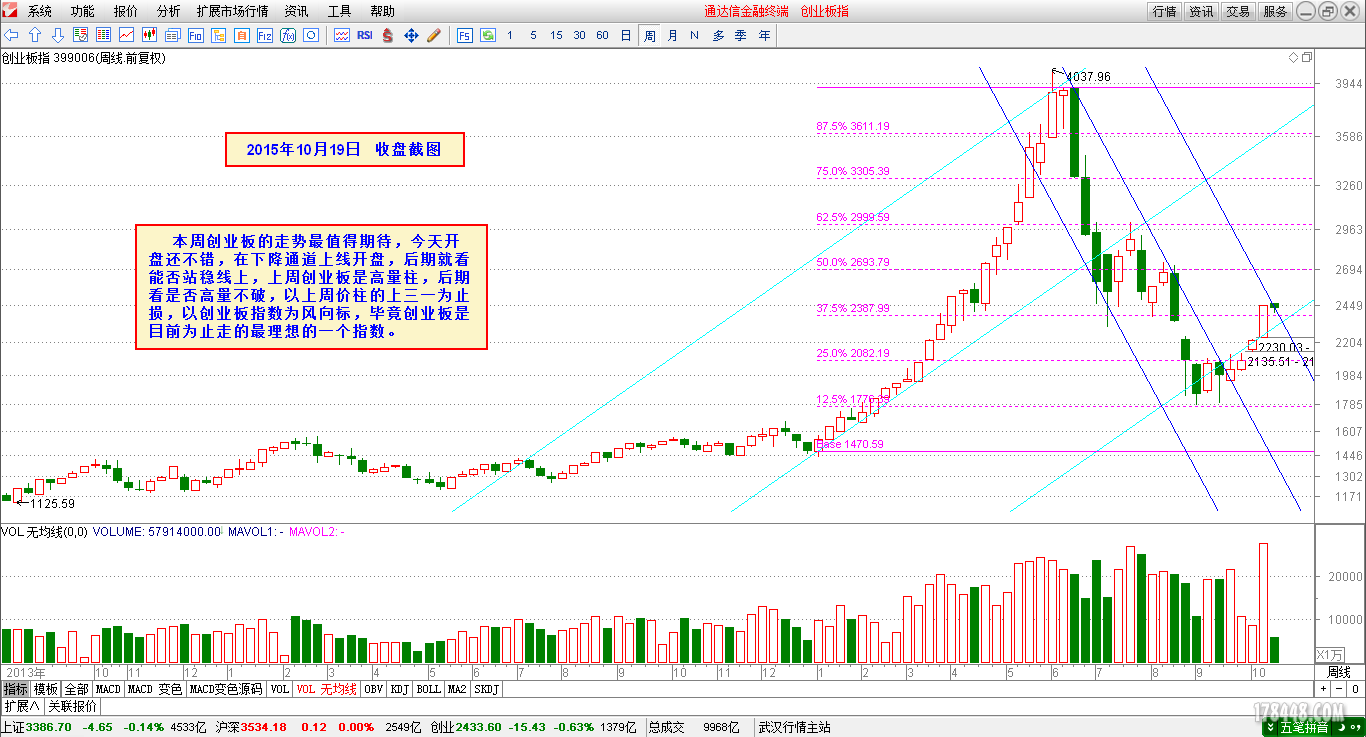Click the X1万 volume scale label
Viewport: 1366px width, 737px height.
[1329, 654]
